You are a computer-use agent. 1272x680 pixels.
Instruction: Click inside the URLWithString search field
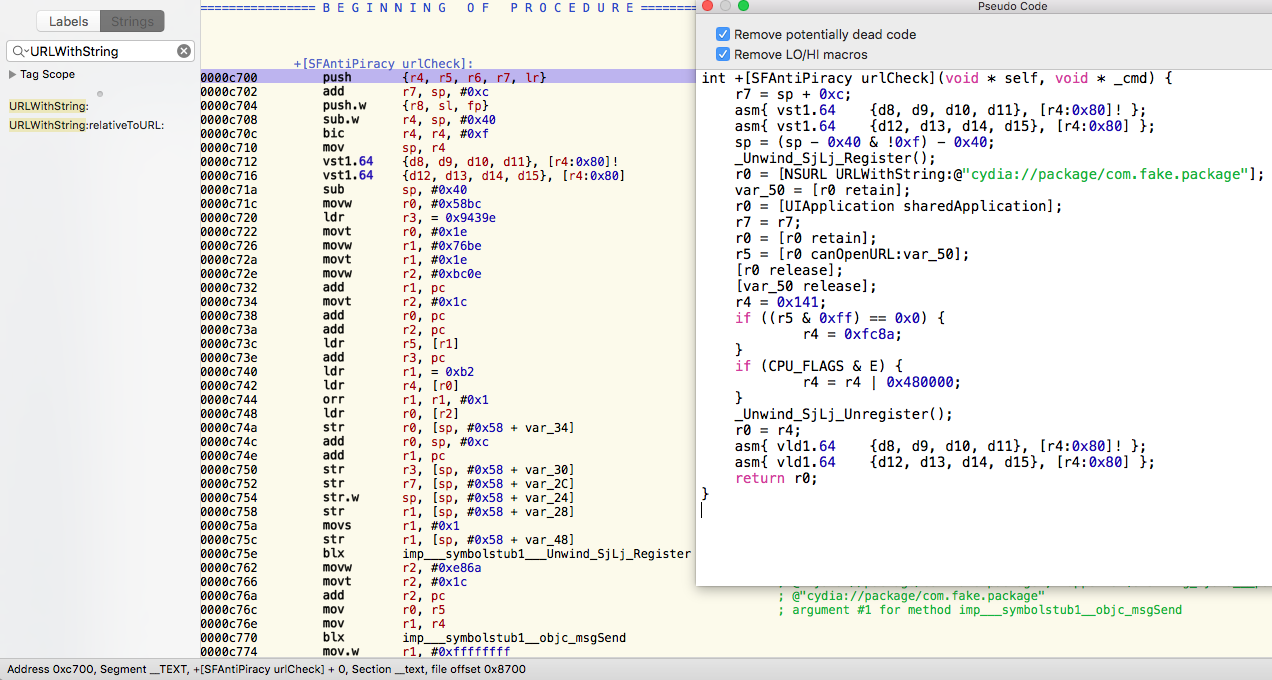(100, 51)
